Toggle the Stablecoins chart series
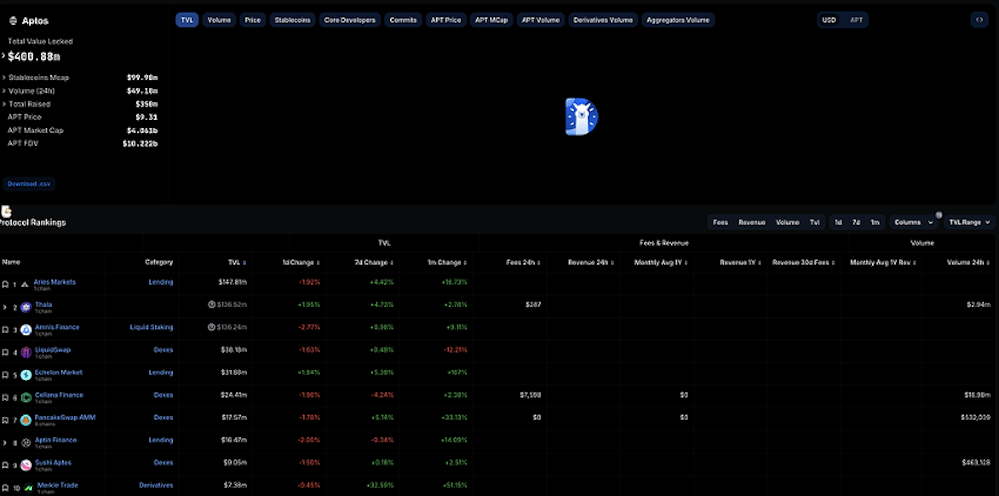 pos(292,20)
